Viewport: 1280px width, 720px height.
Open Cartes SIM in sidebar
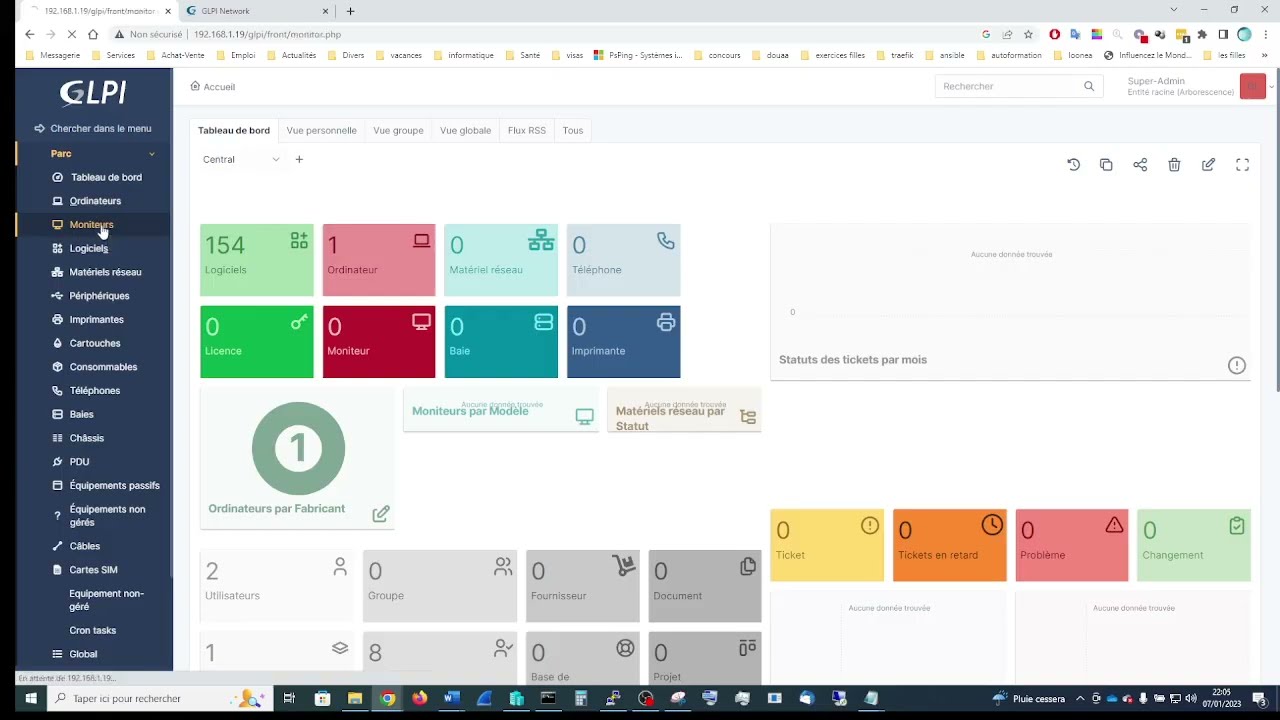pos(85,570)
